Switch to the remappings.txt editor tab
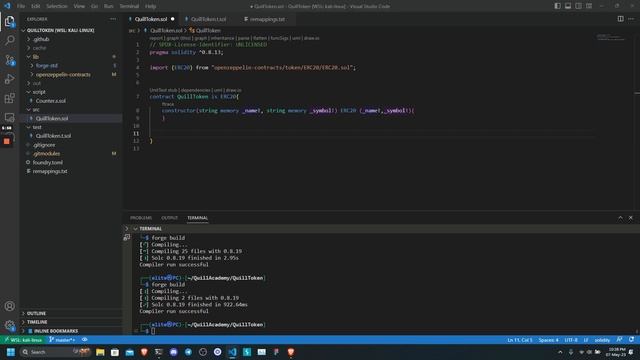This screenshot has height=360, width=640. click(267, 19)
